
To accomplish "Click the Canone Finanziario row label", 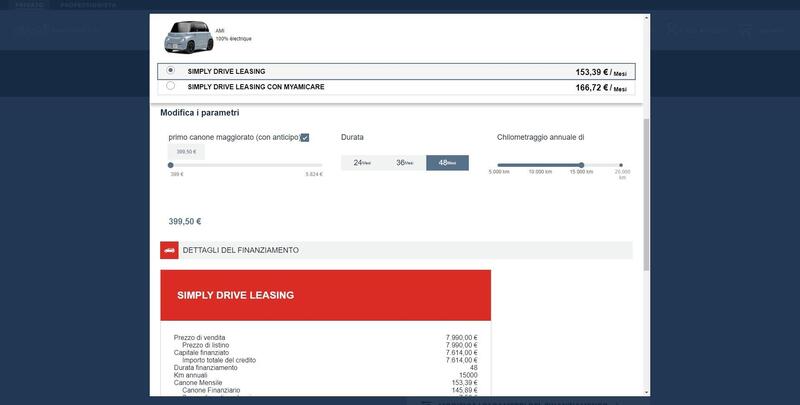I will coord(211,390).
